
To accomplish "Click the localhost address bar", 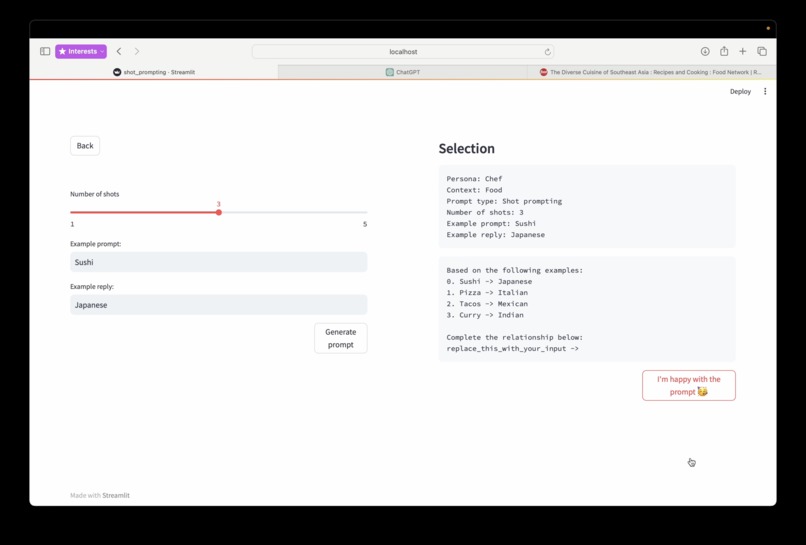I will [403, 51].
